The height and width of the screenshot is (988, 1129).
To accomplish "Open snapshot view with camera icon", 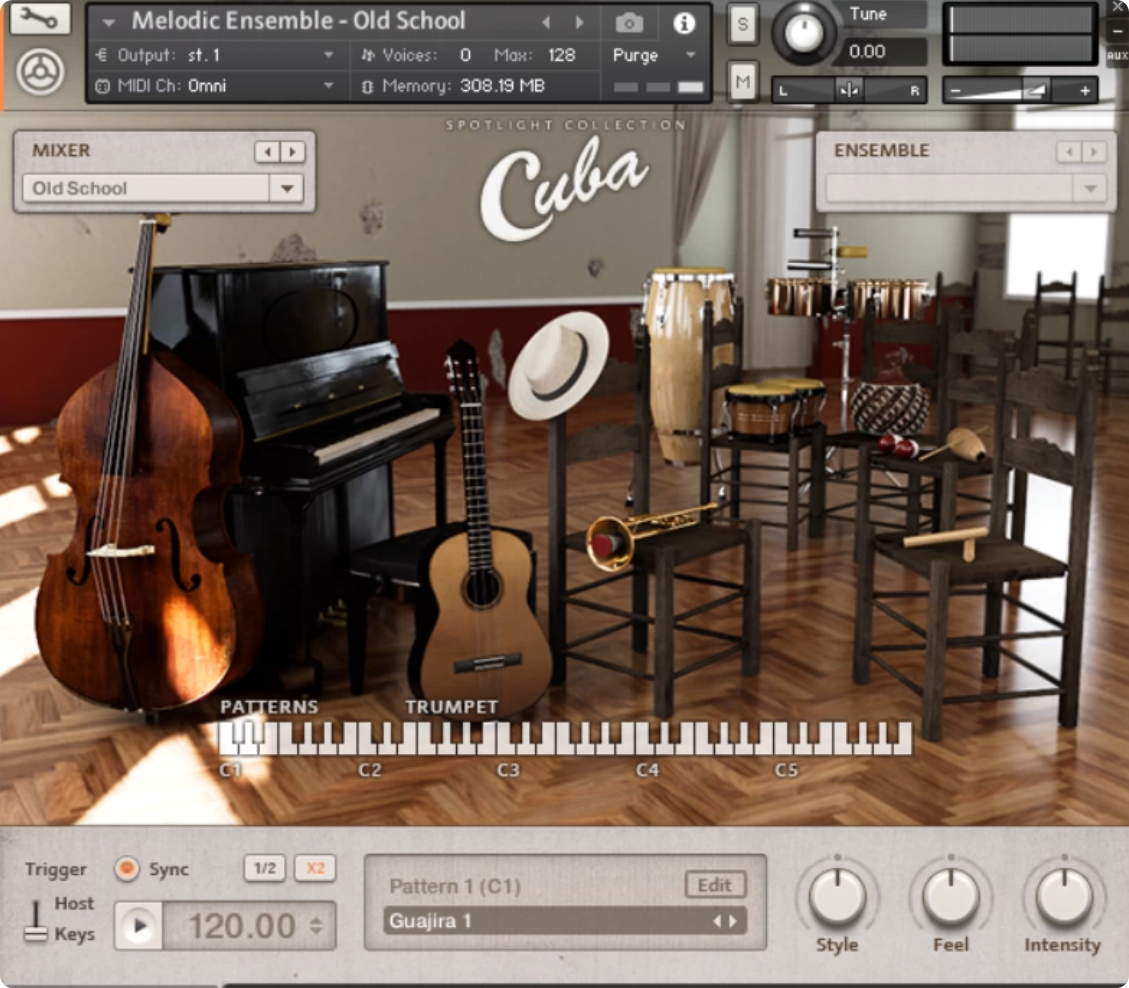I will (x=629, y=23).
